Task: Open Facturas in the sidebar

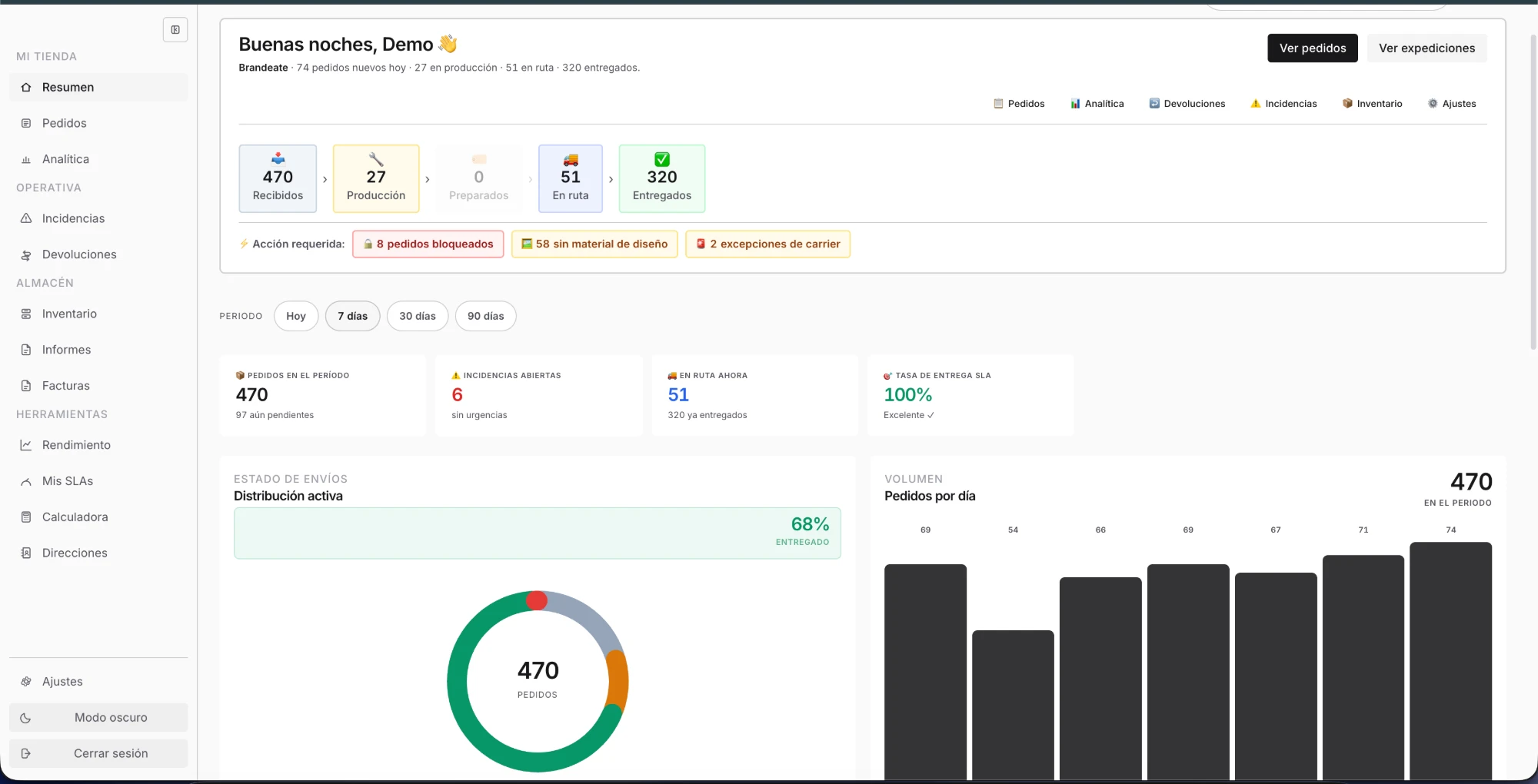Action: (98, 386)
